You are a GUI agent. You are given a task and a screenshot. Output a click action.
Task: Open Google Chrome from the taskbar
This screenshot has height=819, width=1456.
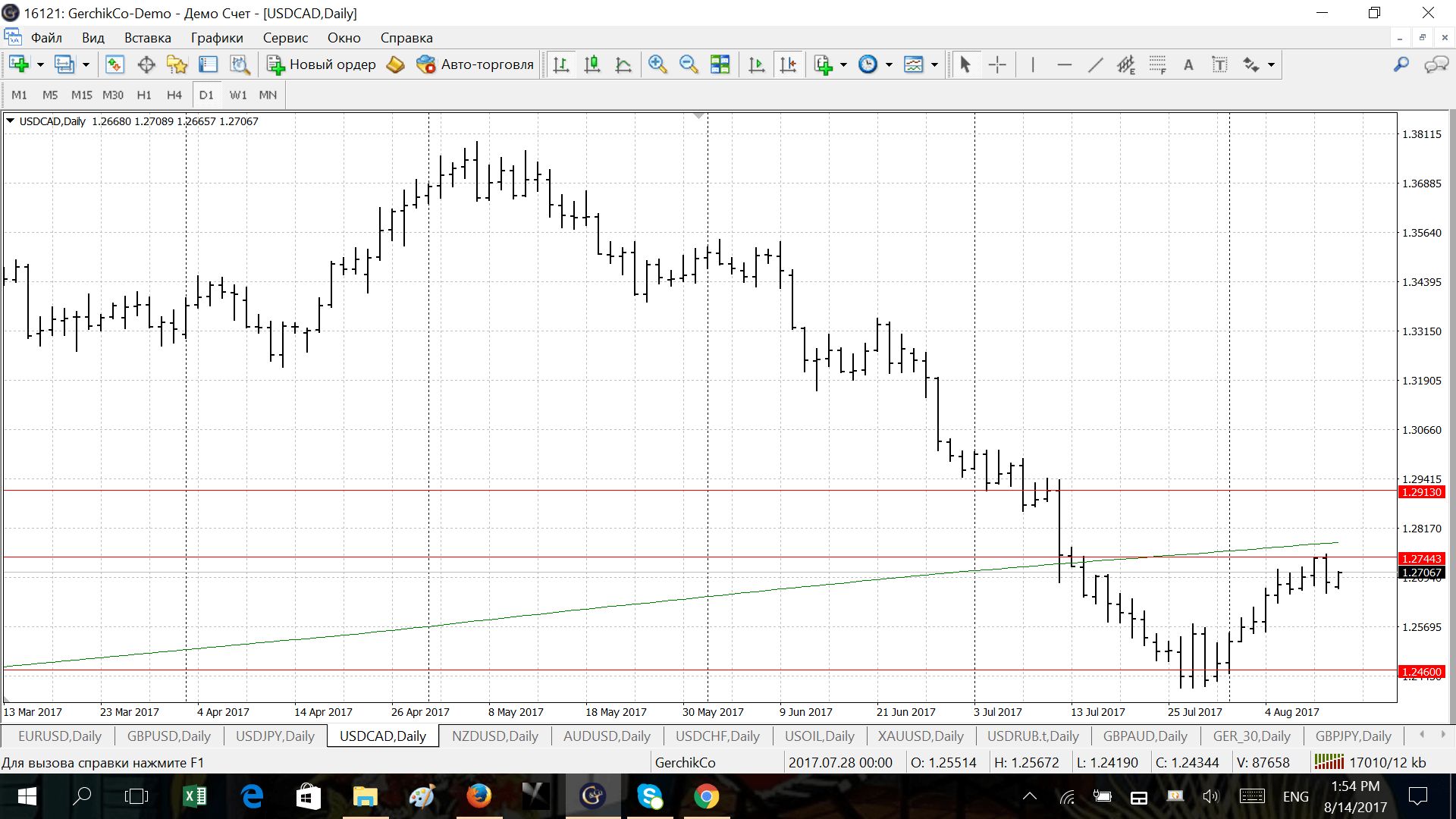[706, 796]
